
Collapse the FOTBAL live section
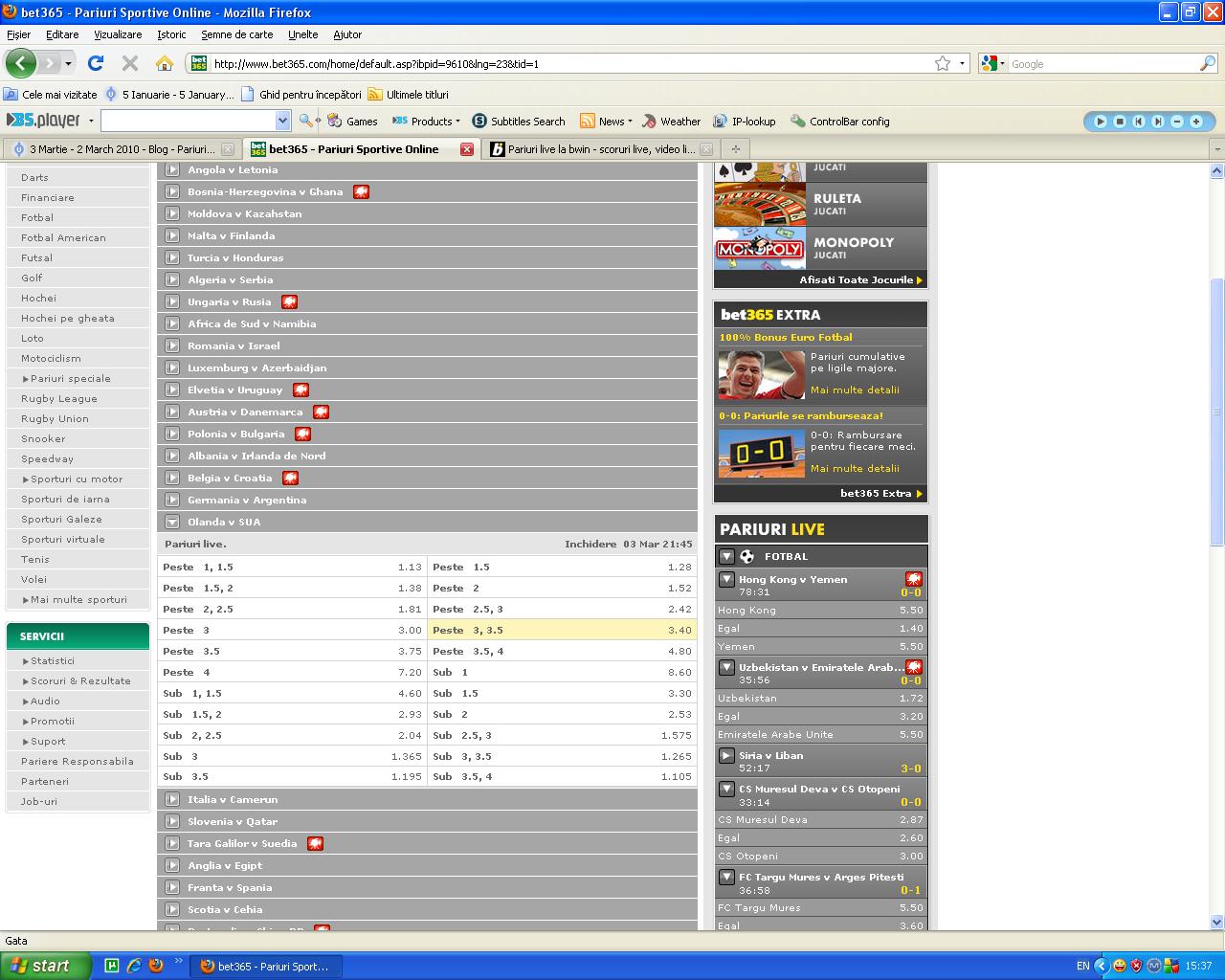(726, 556)
